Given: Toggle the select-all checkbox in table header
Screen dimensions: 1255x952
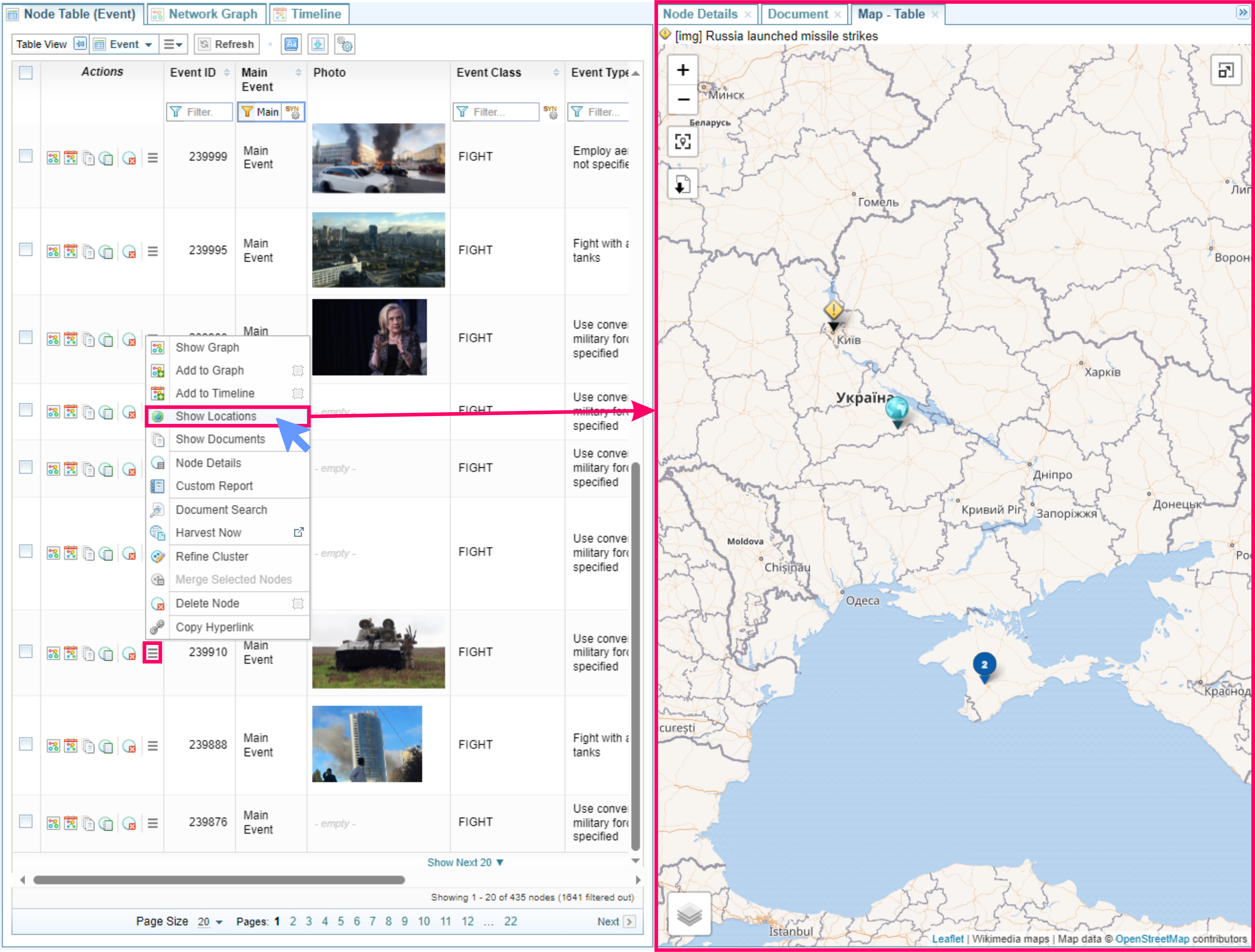Looking at the screenshot, I should point(26,73).
